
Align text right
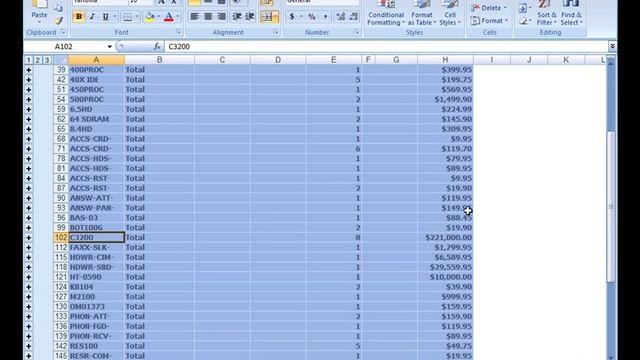(222, 17)
